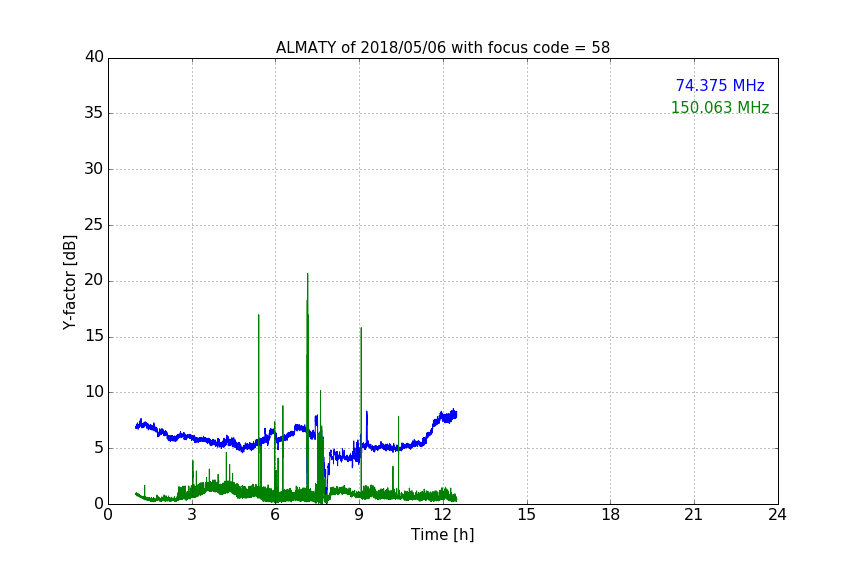
Task: Select the green '150.063 MHz' legend label
Action: [x=720, y=107]
